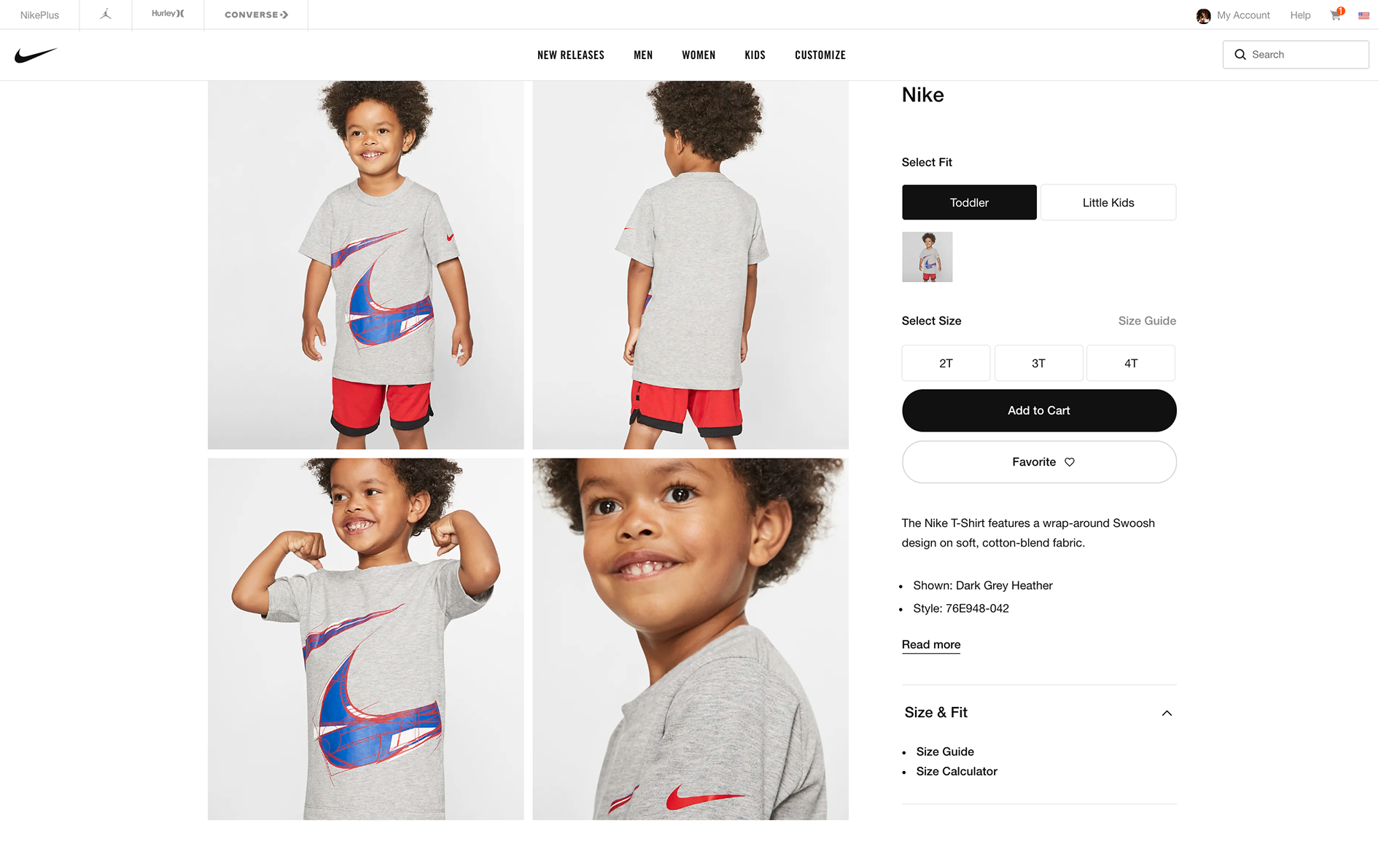1400x860 pixels.
Task: Select the Little Kids fit option
Action: pos(1108,203)
